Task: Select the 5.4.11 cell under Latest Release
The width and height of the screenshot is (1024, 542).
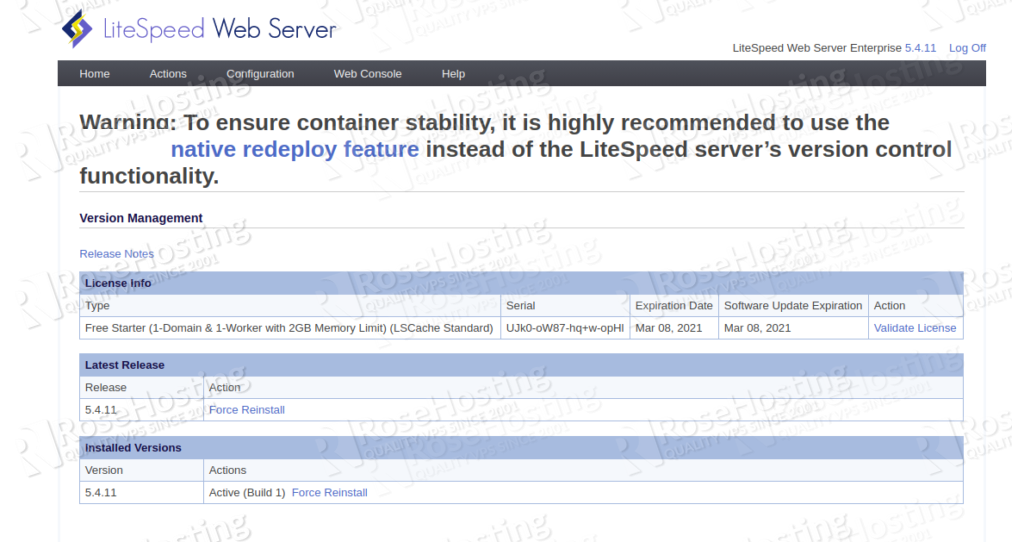Action: (x=141, y=409)
